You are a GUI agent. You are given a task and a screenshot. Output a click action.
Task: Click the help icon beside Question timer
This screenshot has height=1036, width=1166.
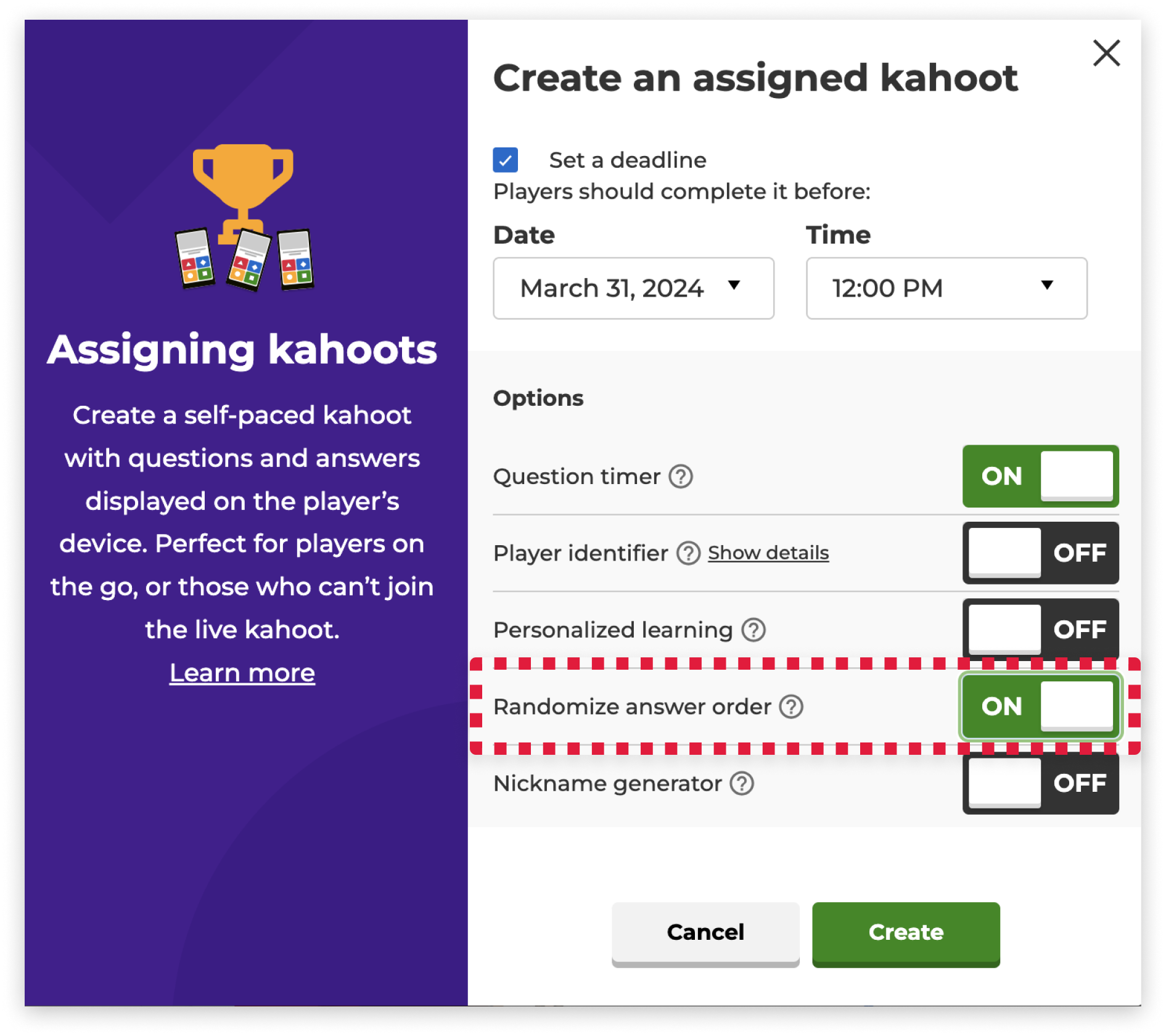pyautogui.click(x=681, y=477)
